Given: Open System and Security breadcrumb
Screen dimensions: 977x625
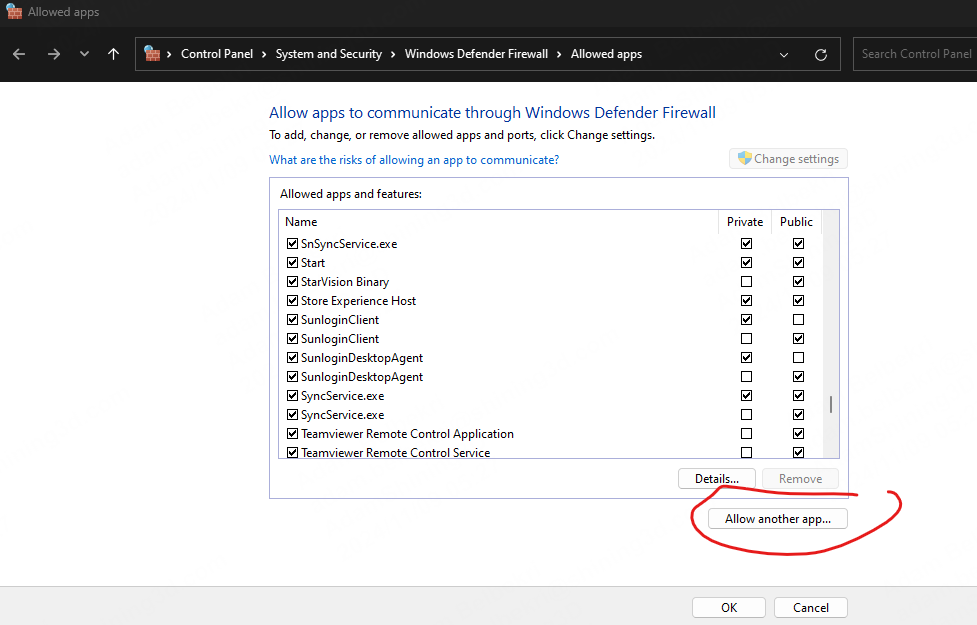Looking at the screenshot, I should click(328, 54).
